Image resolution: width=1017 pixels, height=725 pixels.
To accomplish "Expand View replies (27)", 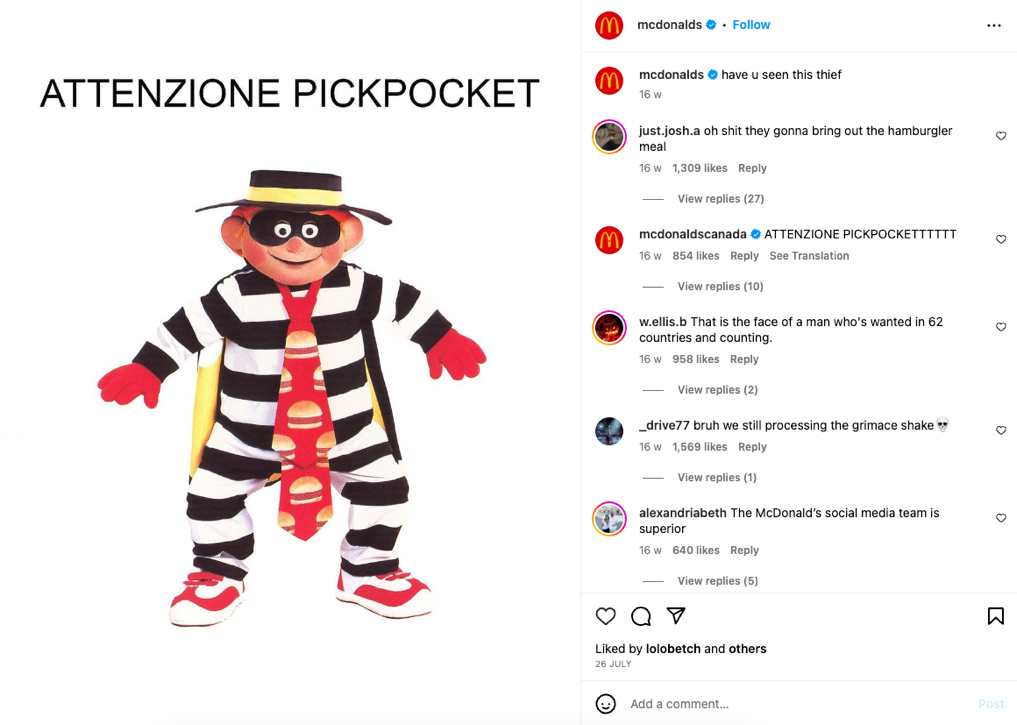I will [x=721, y=198].
